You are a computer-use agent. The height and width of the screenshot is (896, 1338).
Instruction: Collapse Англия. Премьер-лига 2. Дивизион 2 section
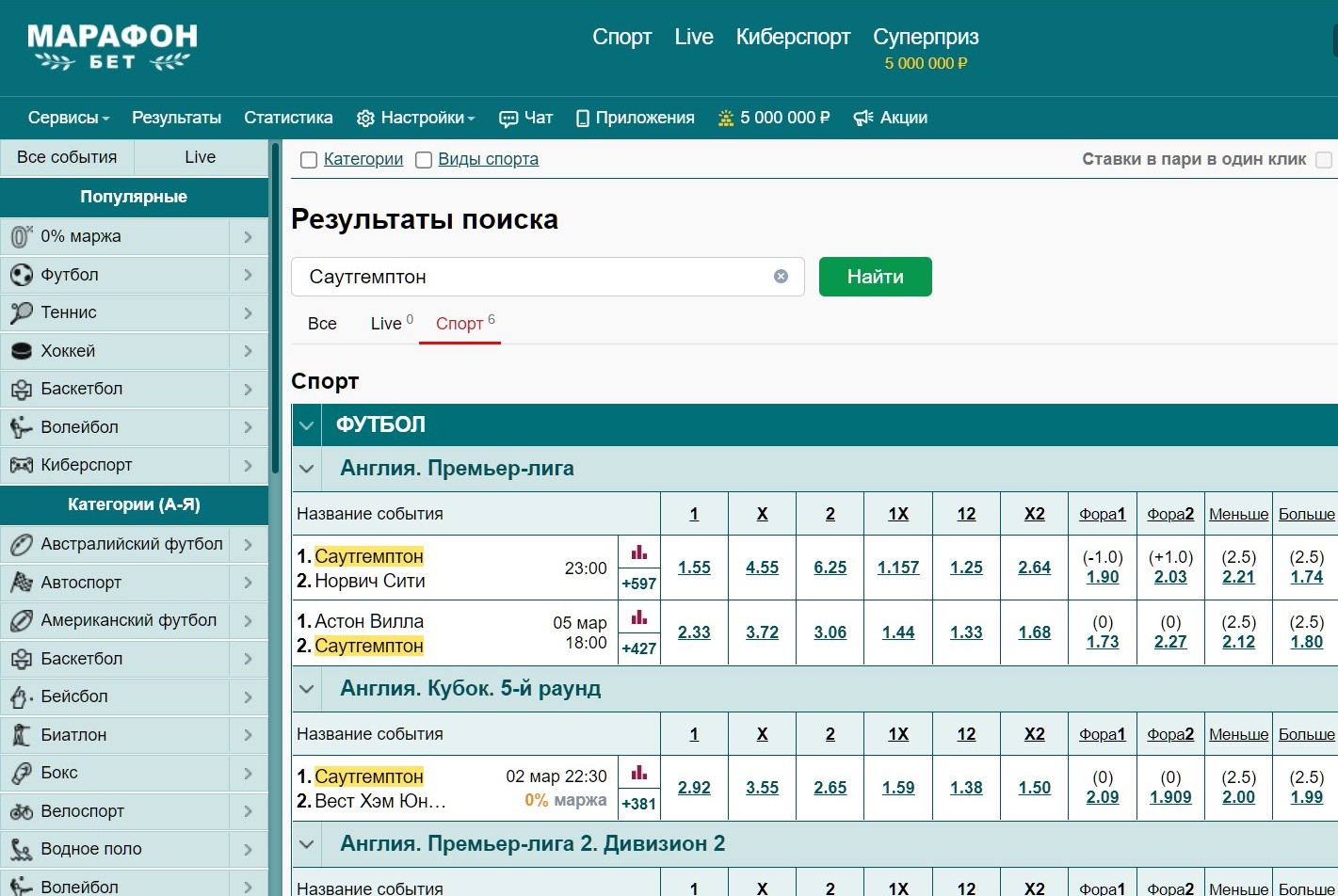point(306,844)
